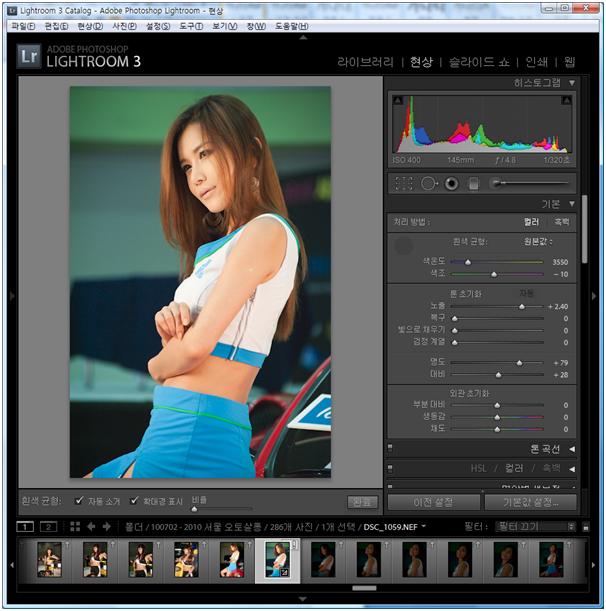This screenshot has height=611, width=606.
Task: Open the 파일(F) menu
Action: (23, 26)
